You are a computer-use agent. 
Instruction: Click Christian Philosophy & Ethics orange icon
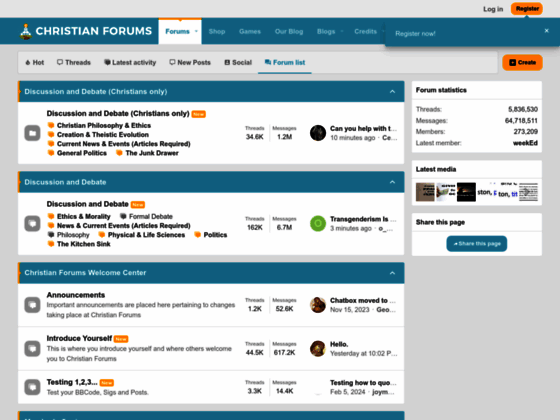click(x=51, y=125)
